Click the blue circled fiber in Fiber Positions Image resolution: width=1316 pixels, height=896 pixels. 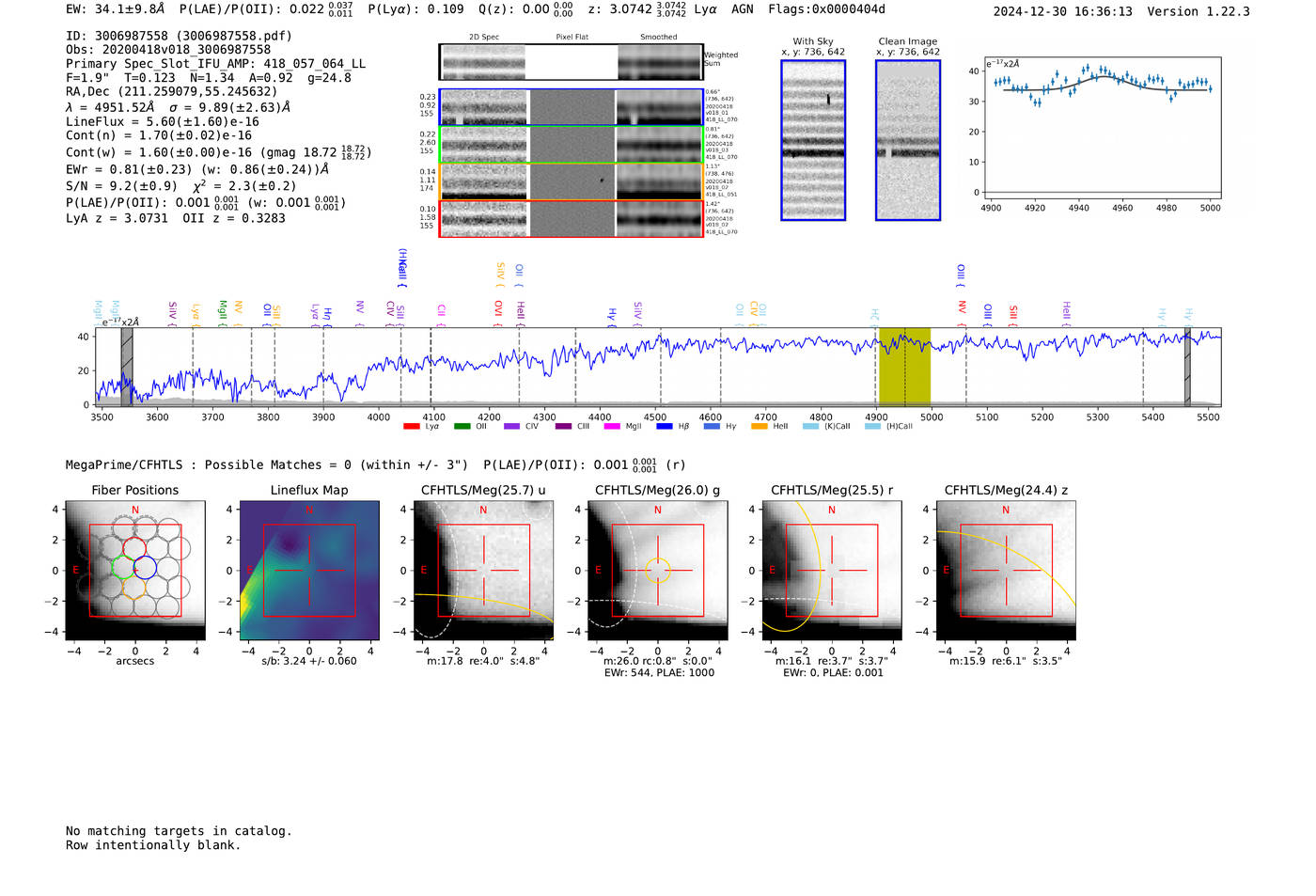click(145, 568)
